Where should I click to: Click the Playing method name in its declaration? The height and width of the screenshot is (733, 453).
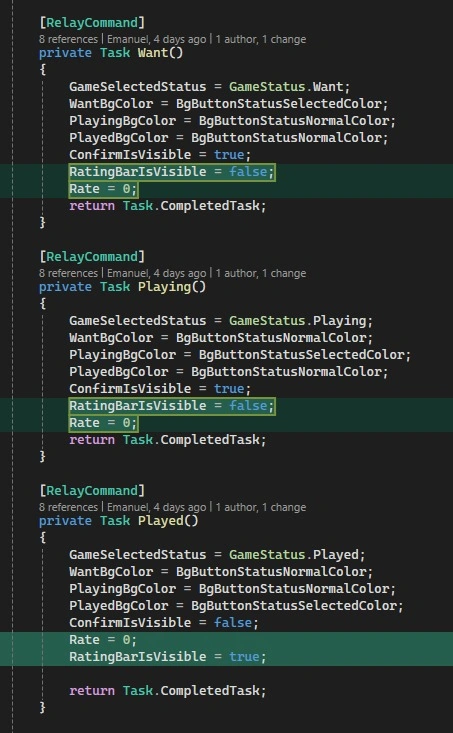165,286
